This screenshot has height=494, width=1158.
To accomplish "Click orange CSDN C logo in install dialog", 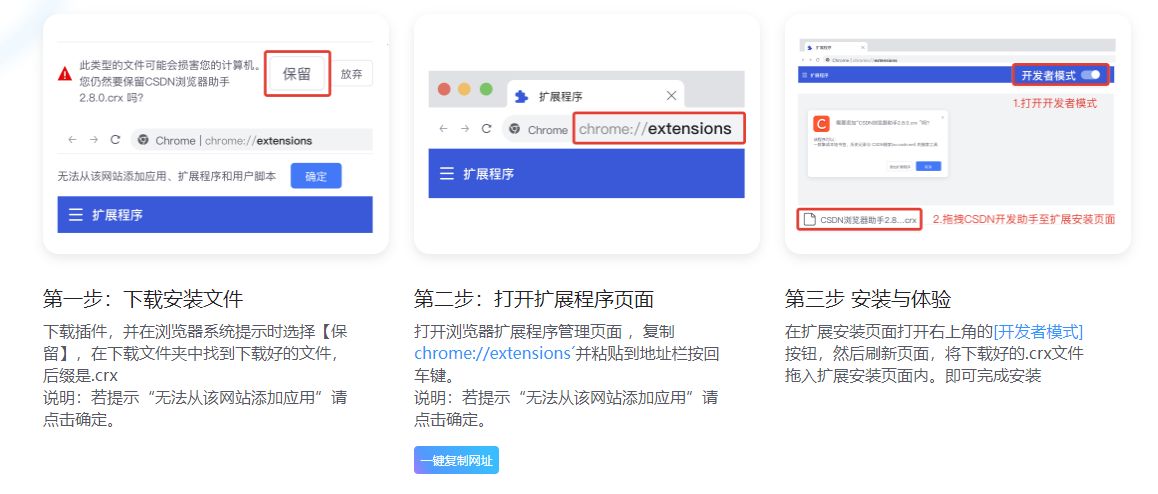I will 821,124.
